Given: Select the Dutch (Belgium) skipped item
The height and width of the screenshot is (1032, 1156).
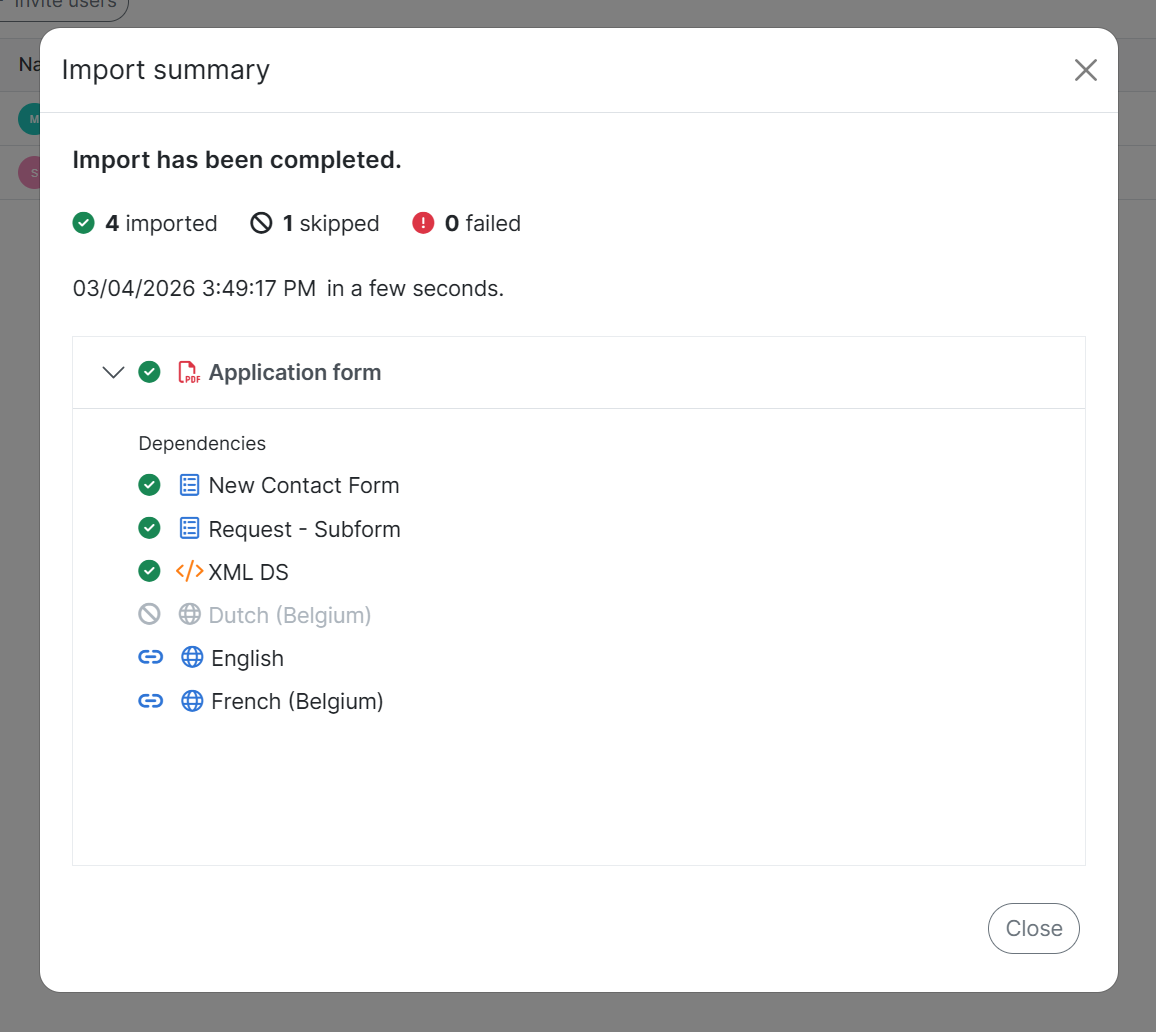Looking at the screenshot, I should click(289, 615).
